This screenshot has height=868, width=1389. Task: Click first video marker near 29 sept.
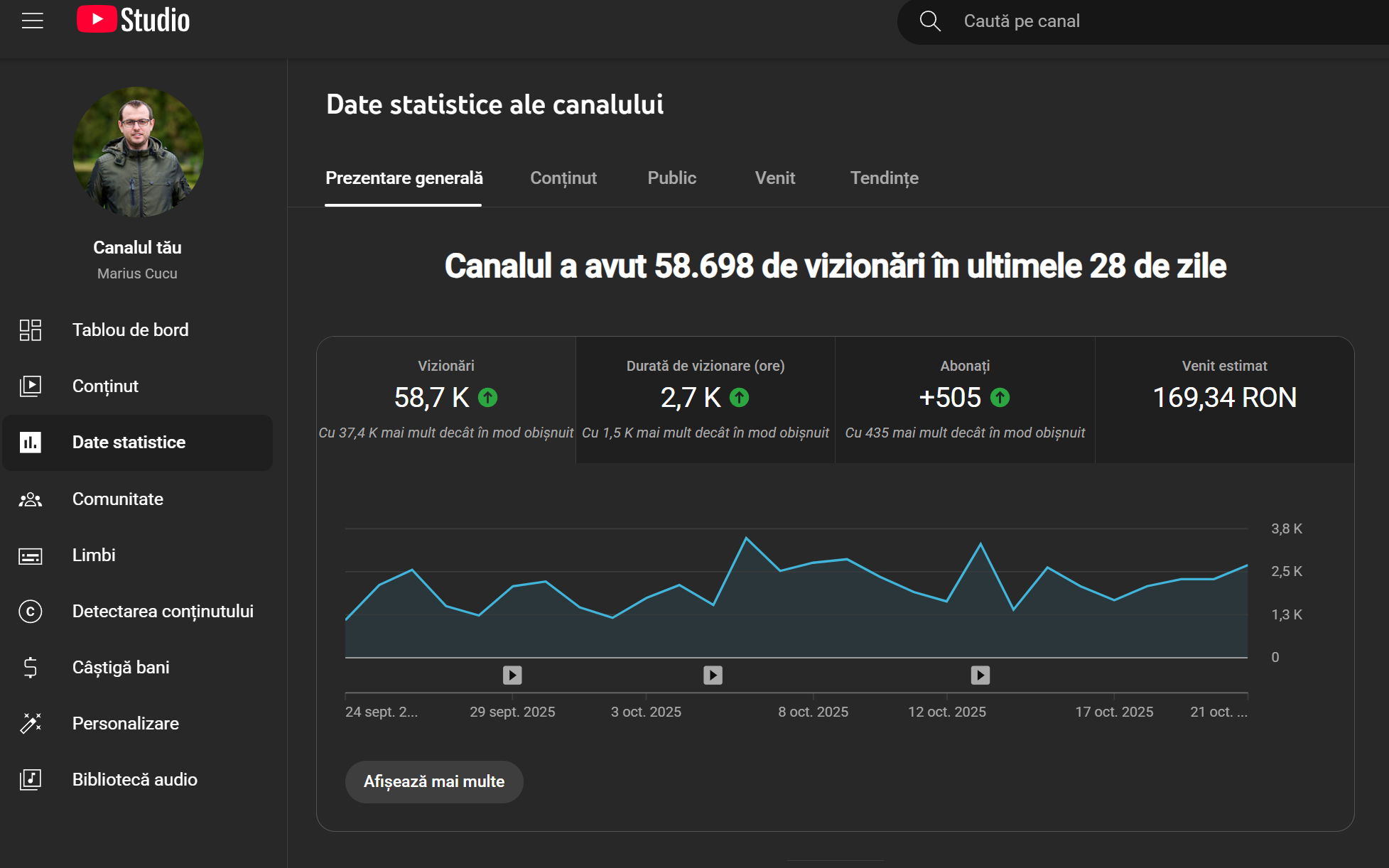(x=512, y=675)
